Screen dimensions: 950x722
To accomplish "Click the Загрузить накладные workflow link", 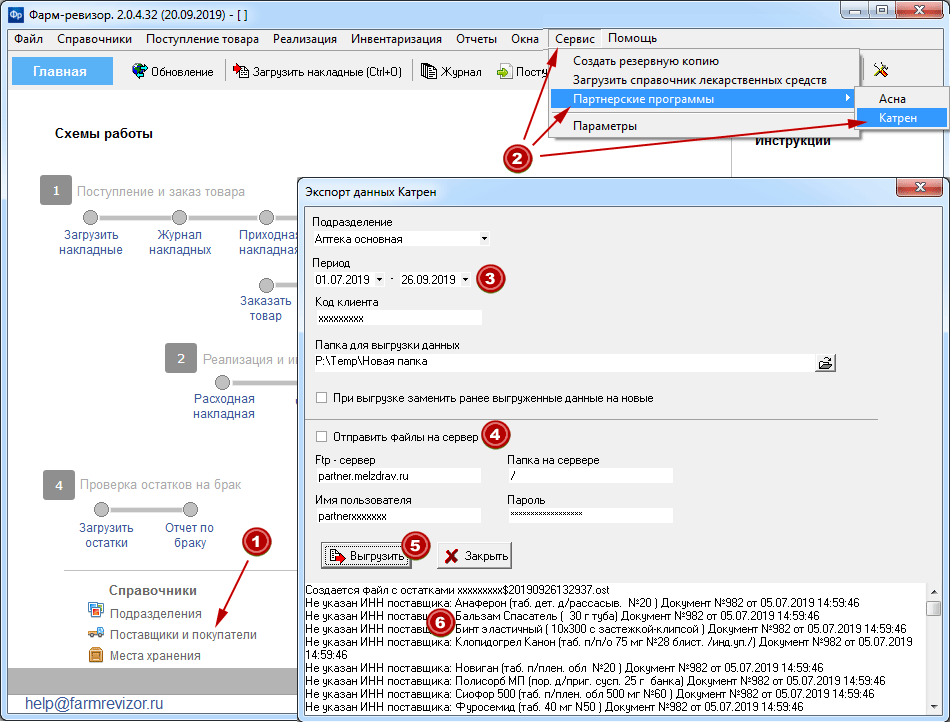I will [x=91, y=242].
